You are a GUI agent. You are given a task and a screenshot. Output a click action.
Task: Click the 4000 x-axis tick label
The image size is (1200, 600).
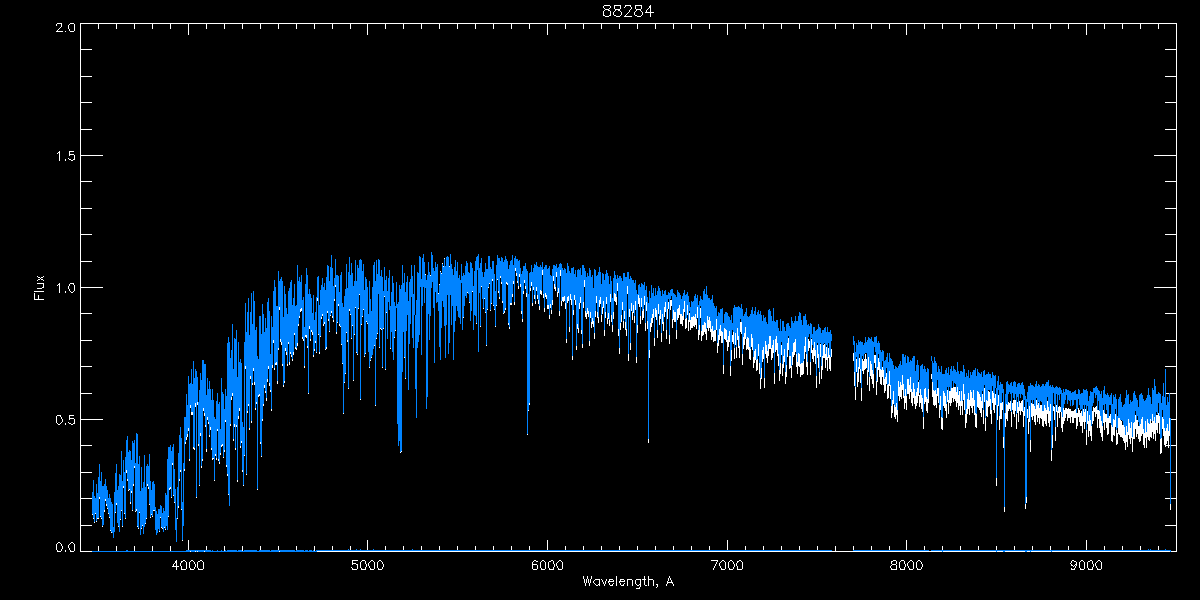[188, 565]
